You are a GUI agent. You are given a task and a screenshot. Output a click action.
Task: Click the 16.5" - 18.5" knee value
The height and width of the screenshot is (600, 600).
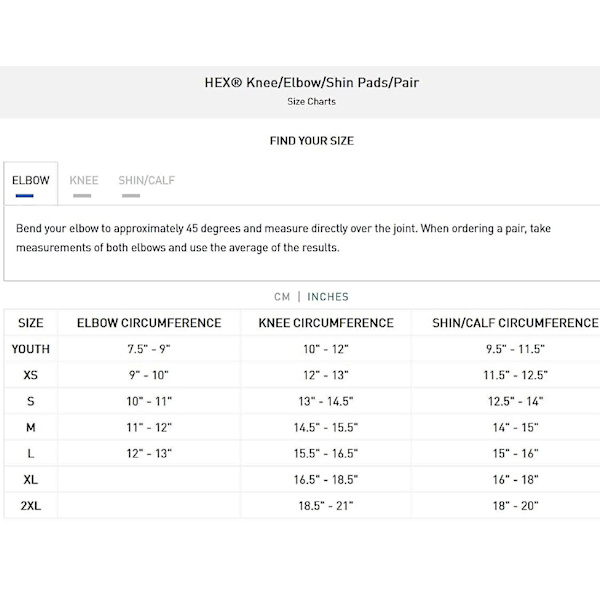tap(326, 479)
